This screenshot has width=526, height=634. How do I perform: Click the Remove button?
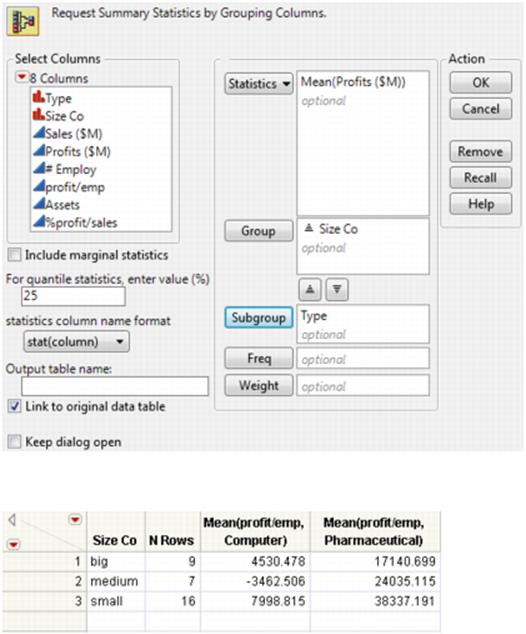point(480,152)
